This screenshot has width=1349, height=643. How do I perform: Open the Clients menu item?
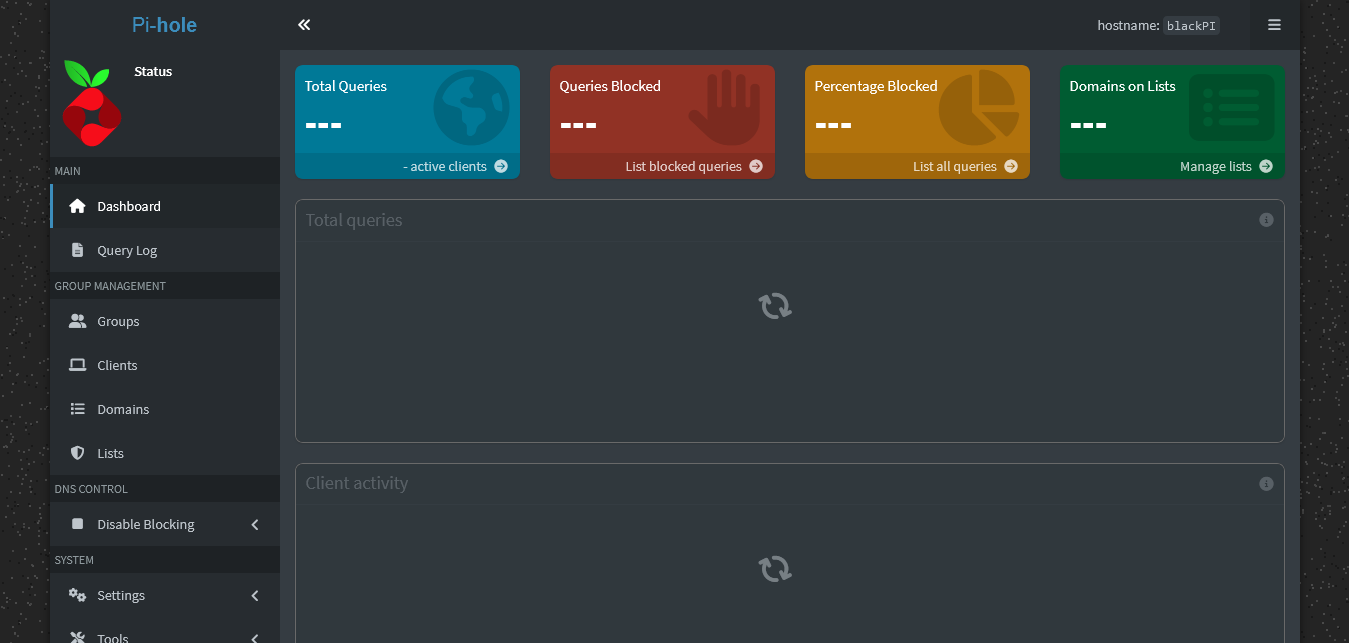click(x=117, y=365)
